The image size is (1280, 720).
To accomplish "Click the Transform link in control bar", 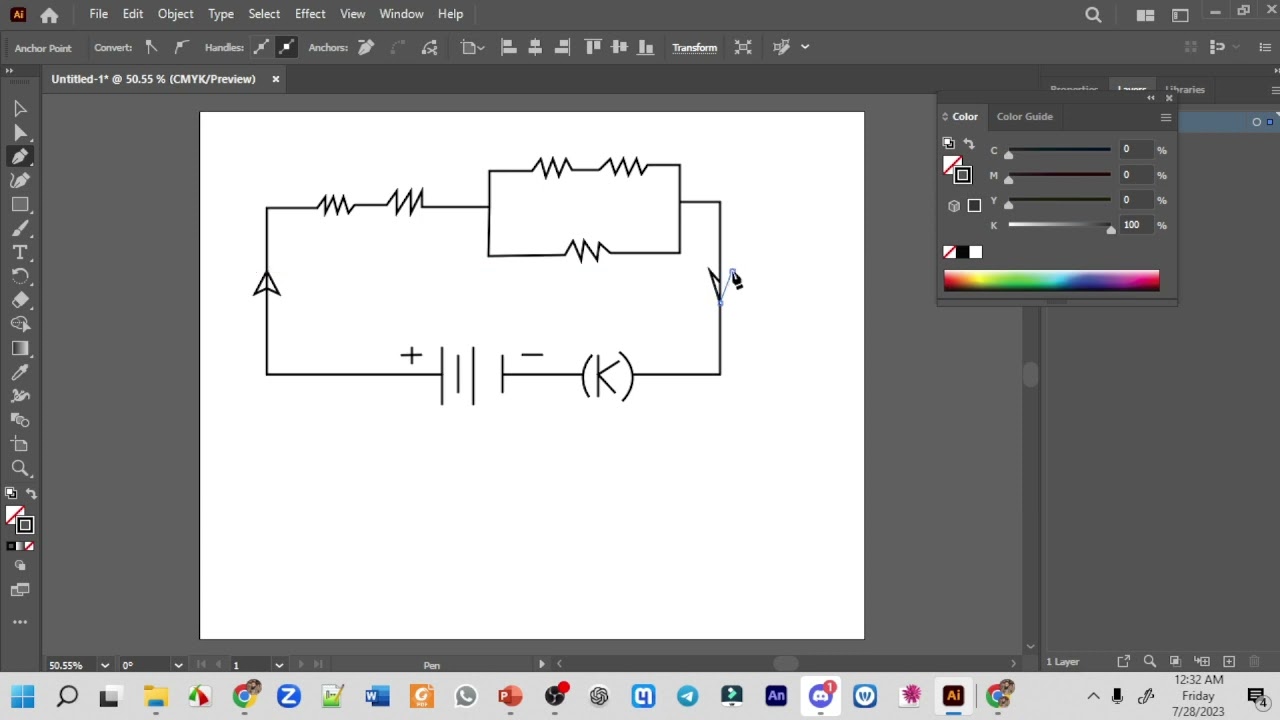I will (694, 48).
